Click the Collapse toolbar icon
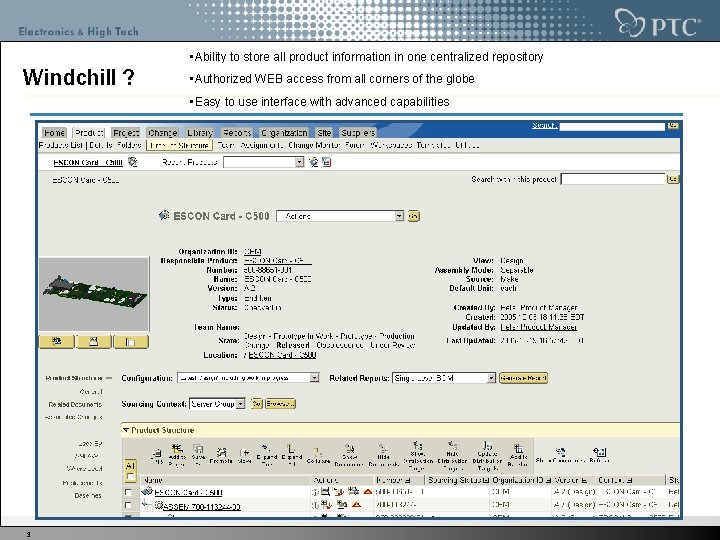Viewport: 720px width, 540px height. [318, 456]
